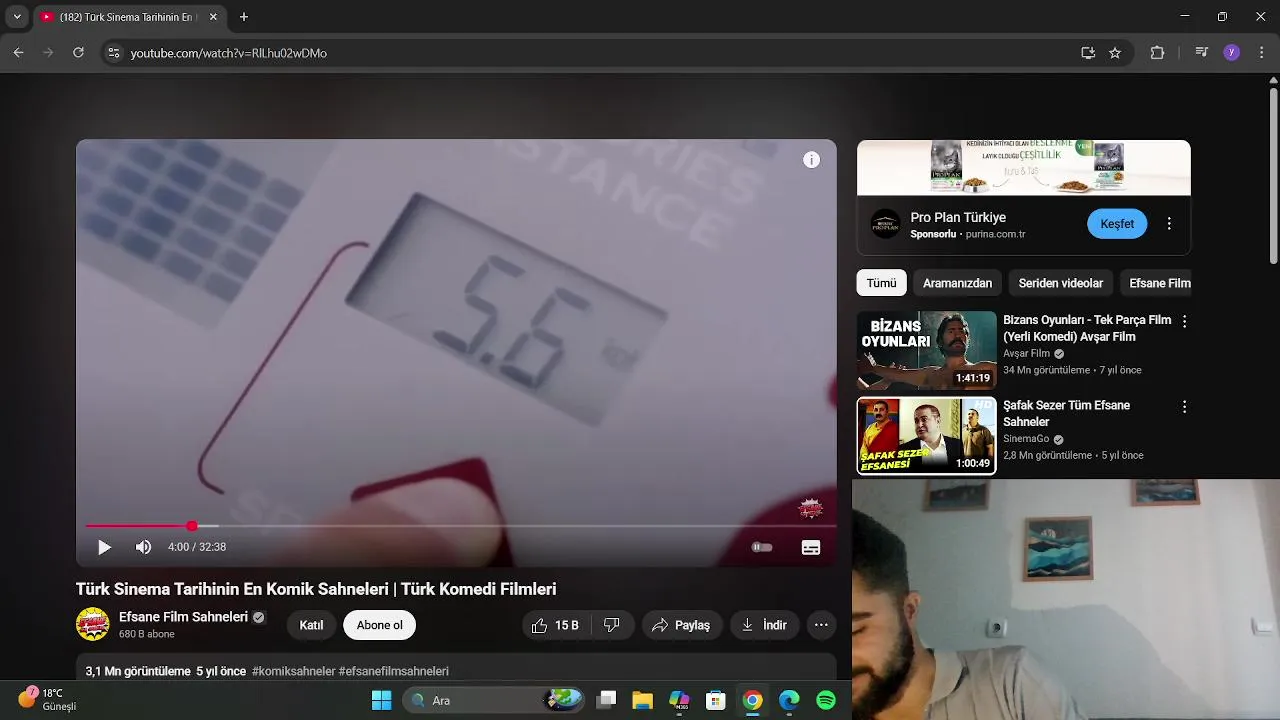
Task: Open the Chrome extensions puzzle icon
Action: click(1158, 53)
